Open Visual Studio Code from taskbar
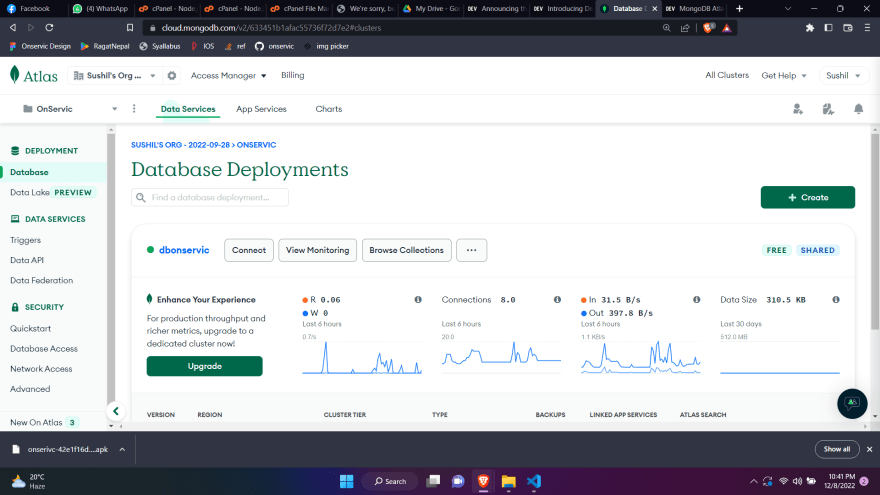 click(534, 481)
